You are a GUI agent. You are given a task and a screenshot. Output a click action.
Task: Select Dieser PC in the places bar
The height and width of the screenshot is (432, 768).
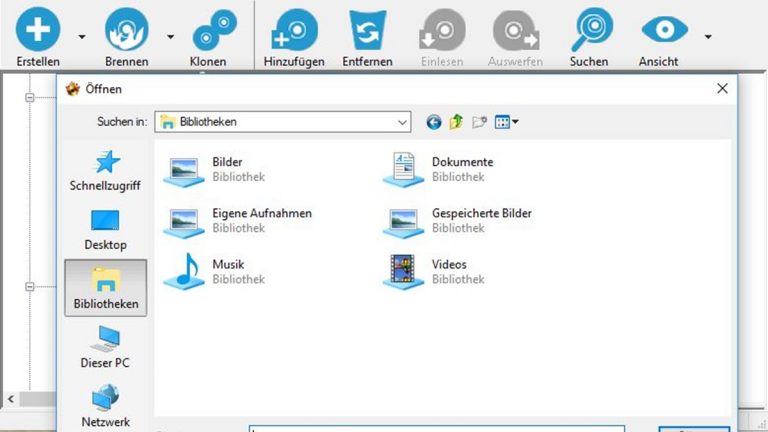click(x=105, y=347)
